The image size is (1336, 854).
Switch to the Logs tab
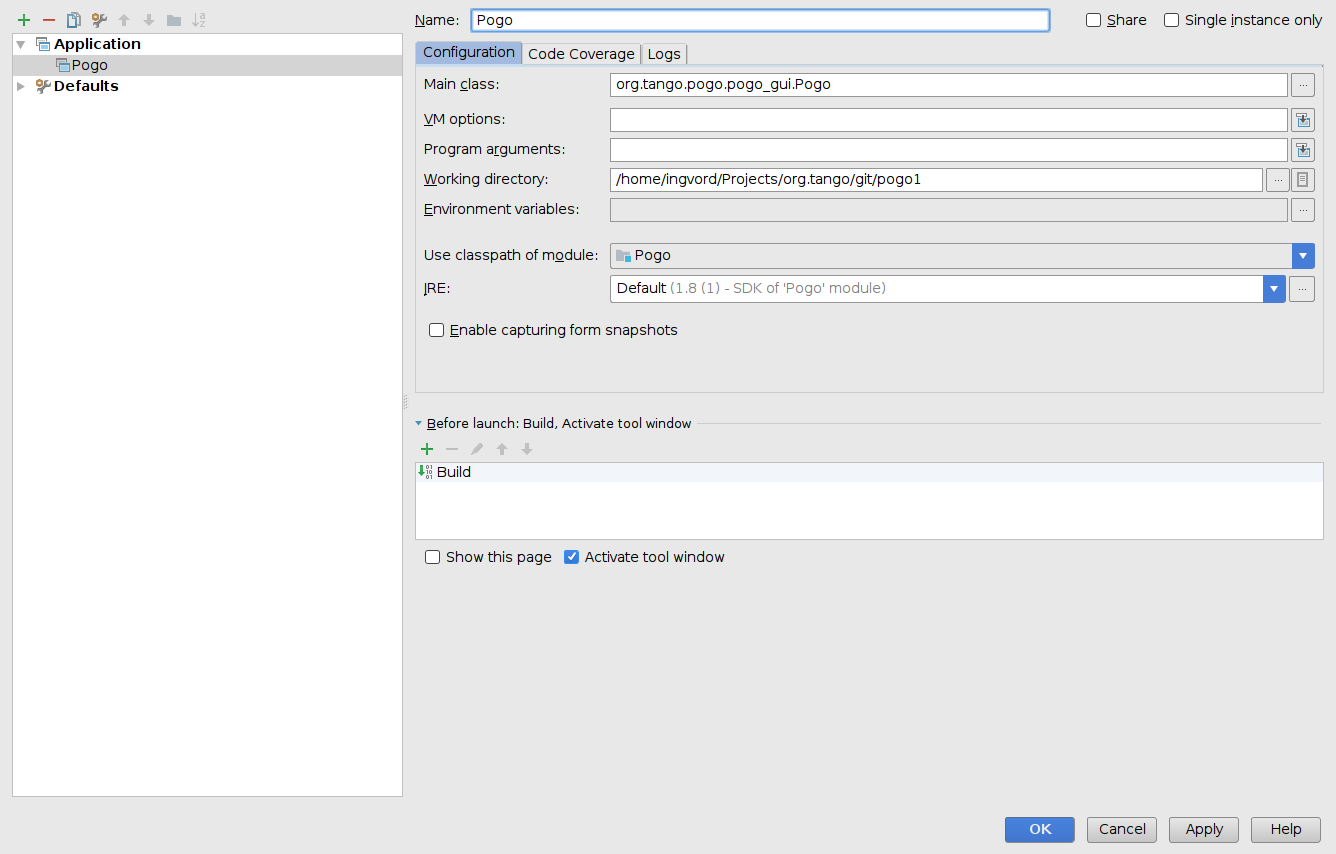tap(664, 54)
